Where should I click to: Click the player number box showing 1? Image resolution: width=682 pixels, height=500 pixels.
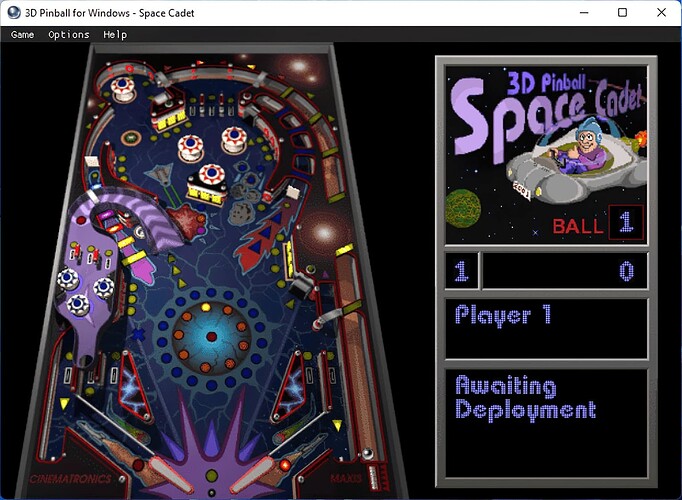pyautogui.click(x=461, y=271)
